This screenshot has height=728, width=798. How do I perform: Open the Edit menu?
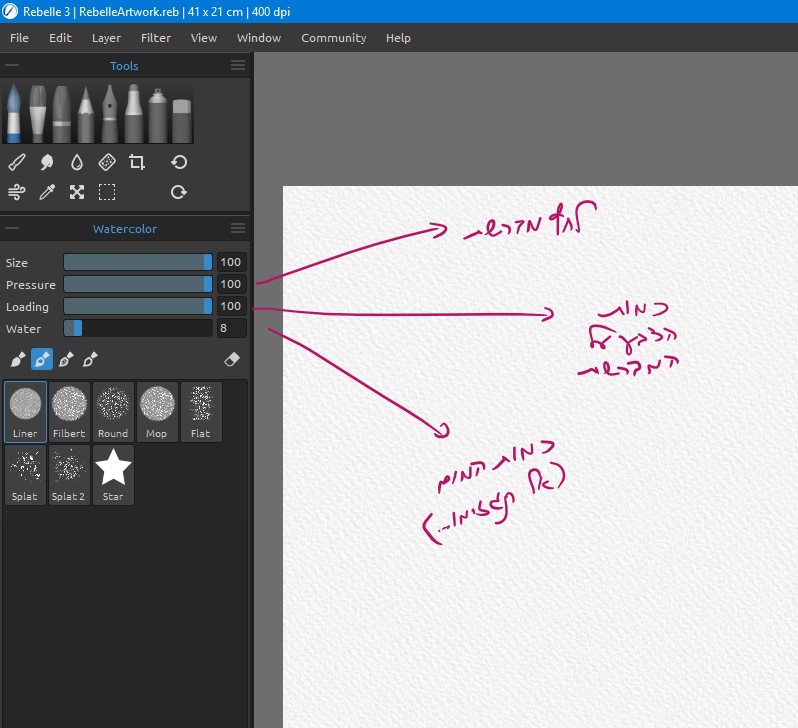[60, 38]
